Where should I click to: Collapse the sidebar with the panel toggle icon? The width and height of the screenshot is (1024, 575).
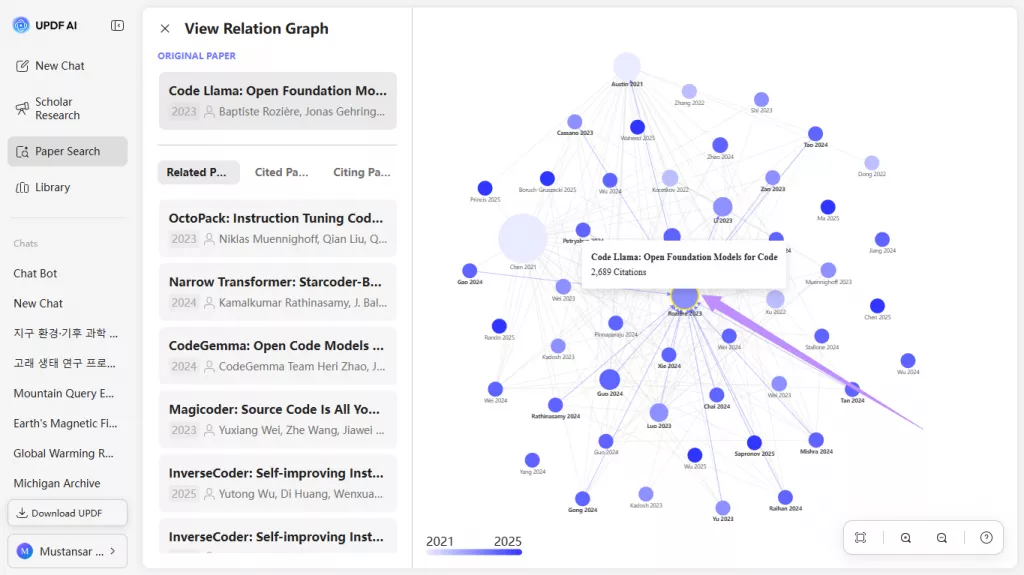118,25
